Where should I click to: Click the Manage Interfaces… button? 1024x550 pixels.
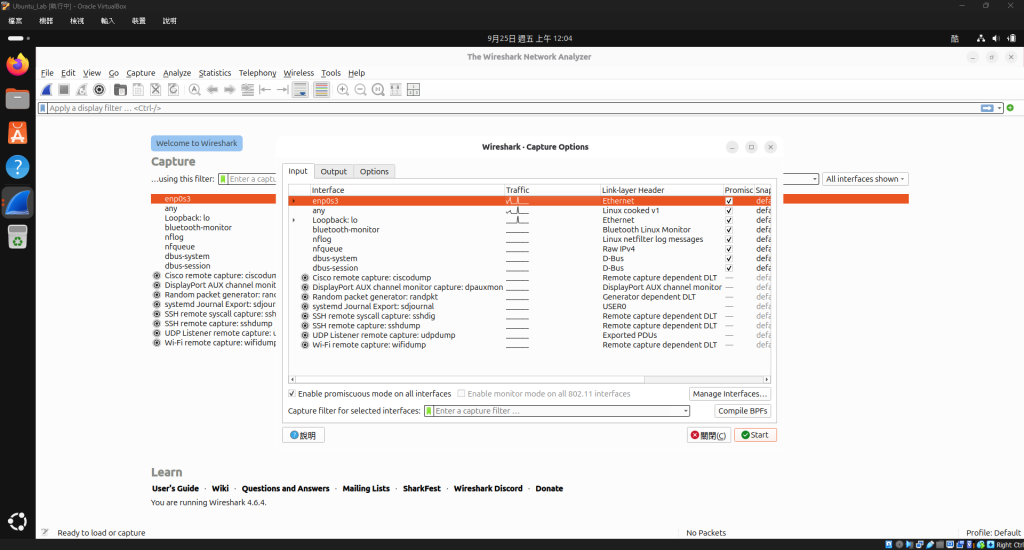tap(729, 394)
